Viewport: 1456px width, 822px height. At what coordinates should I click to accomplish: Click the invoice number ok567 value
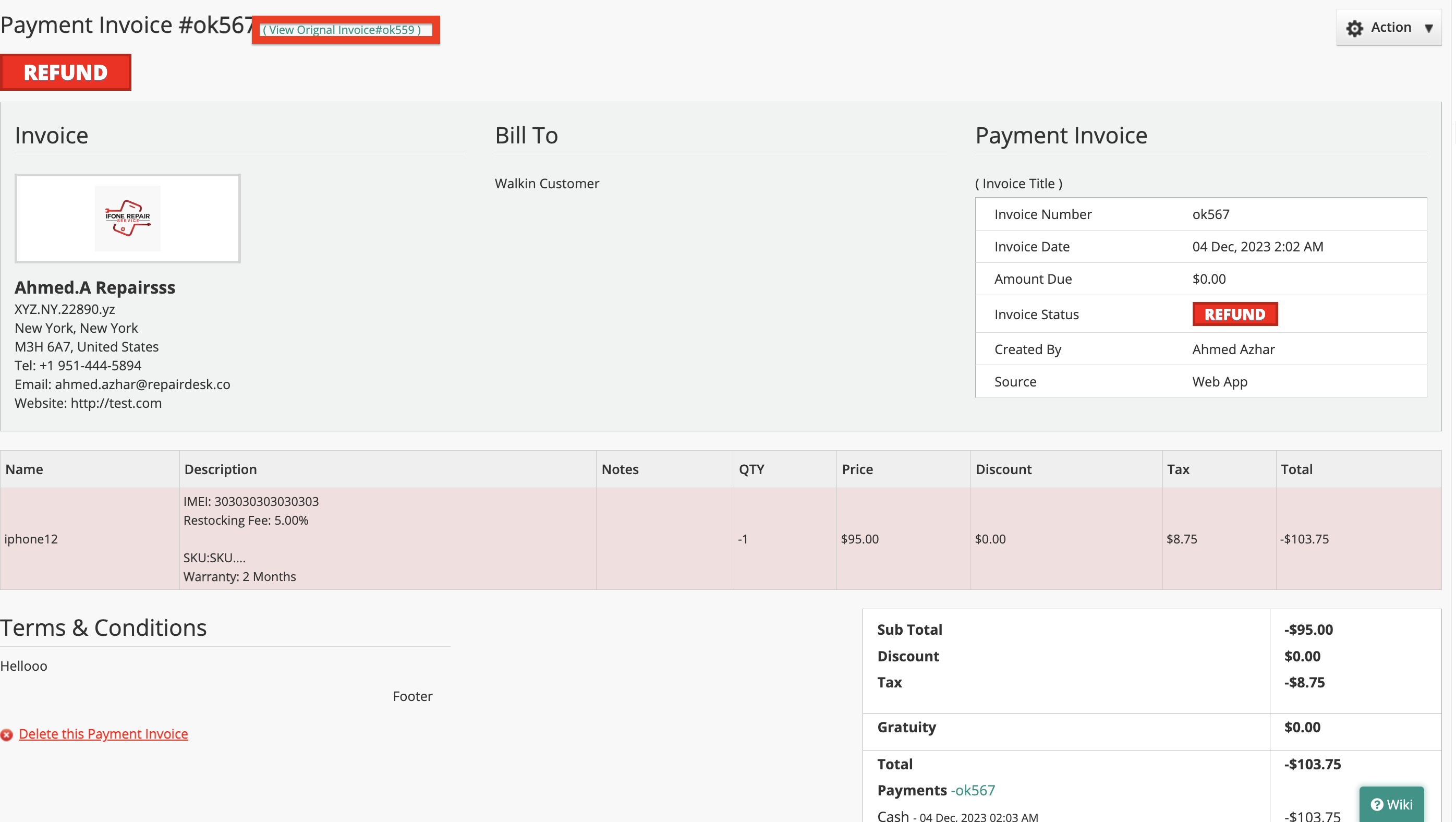point(1210,214)
